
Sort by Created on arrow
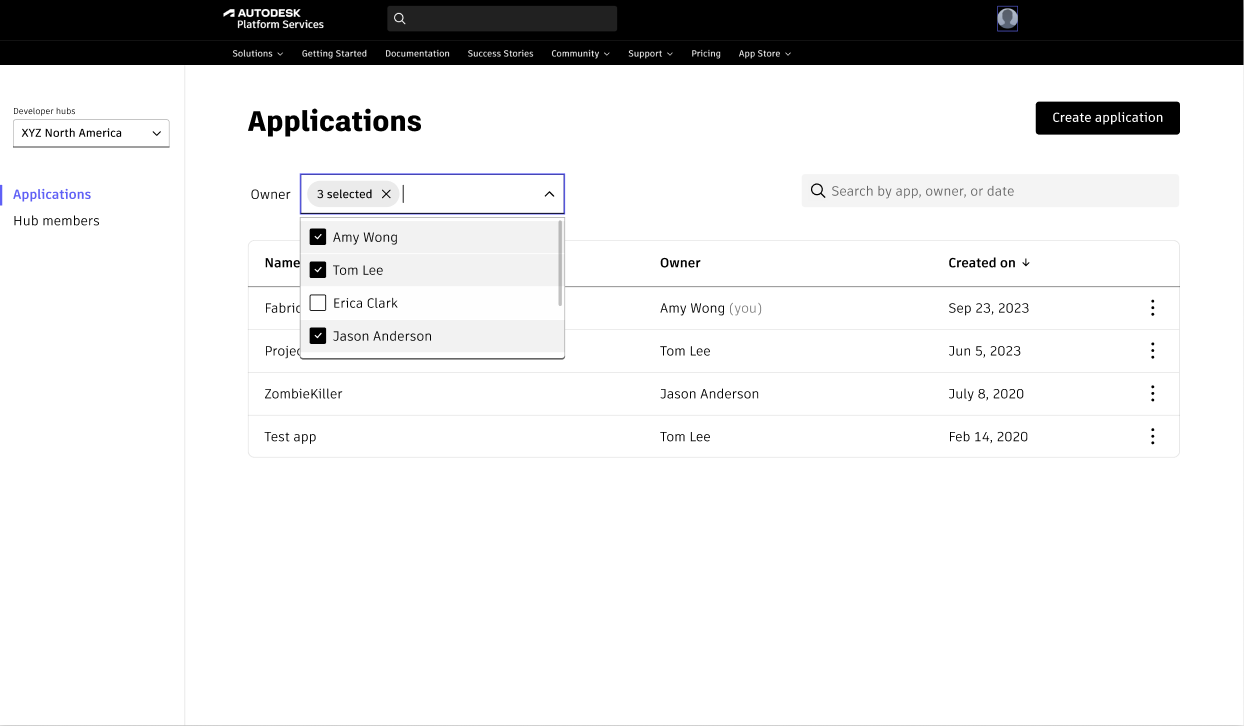1025,263
